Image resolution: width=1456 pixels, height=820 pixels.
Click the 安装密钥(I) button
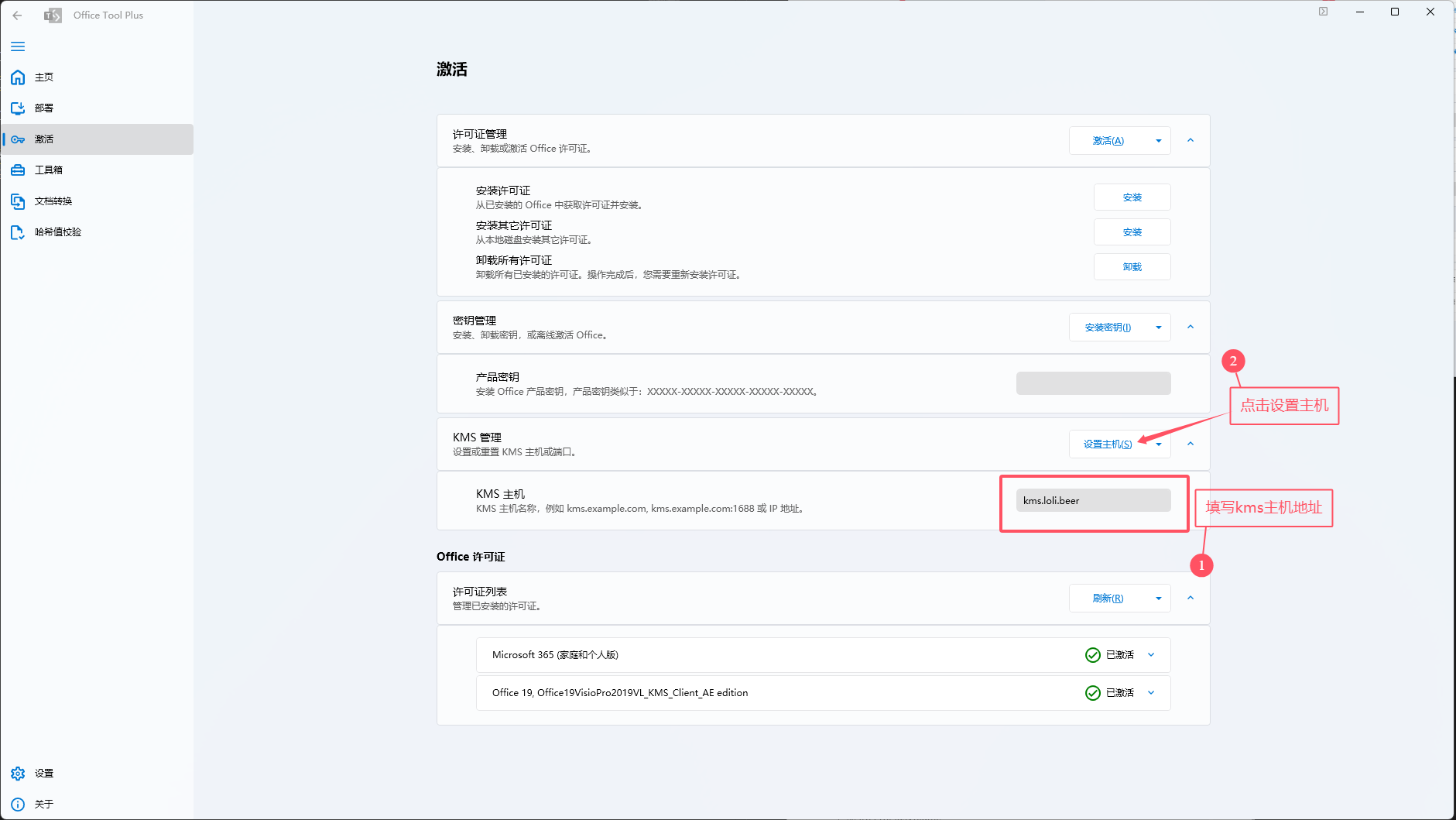click(1108, 328)
